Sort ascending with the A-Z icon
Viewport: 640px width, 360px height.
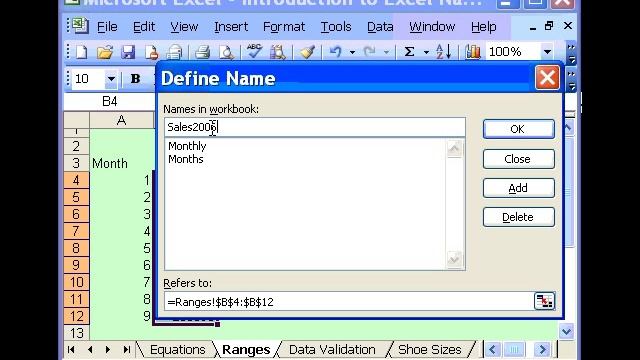pyautogui.click(x=443, y=52)
